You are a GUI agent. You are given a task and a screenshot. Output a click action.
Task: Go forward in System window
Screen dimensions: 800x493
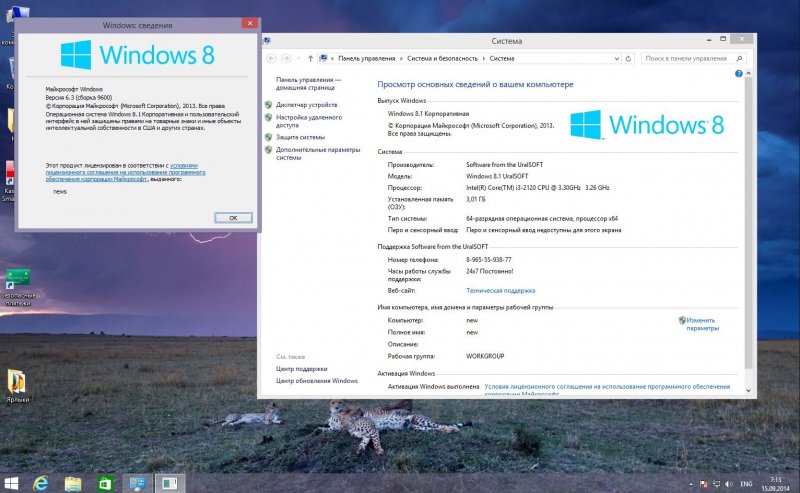pyautogui.click(x=286, y=58)
